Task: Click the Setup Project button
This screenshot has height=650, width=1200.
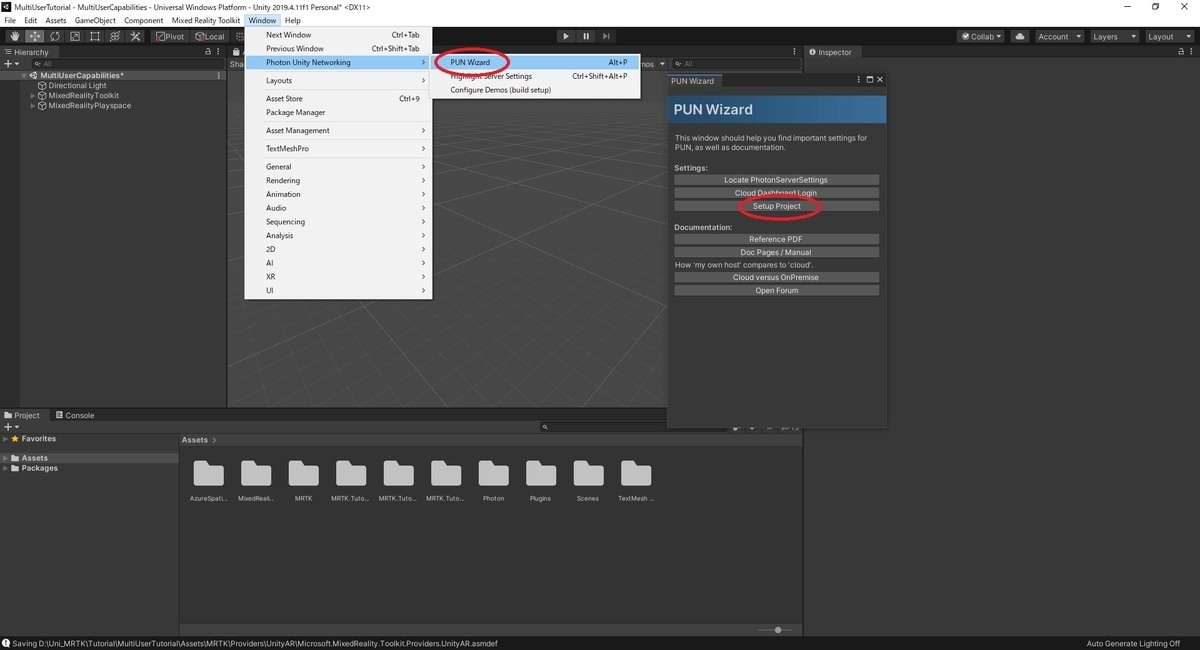Action: 776,206
